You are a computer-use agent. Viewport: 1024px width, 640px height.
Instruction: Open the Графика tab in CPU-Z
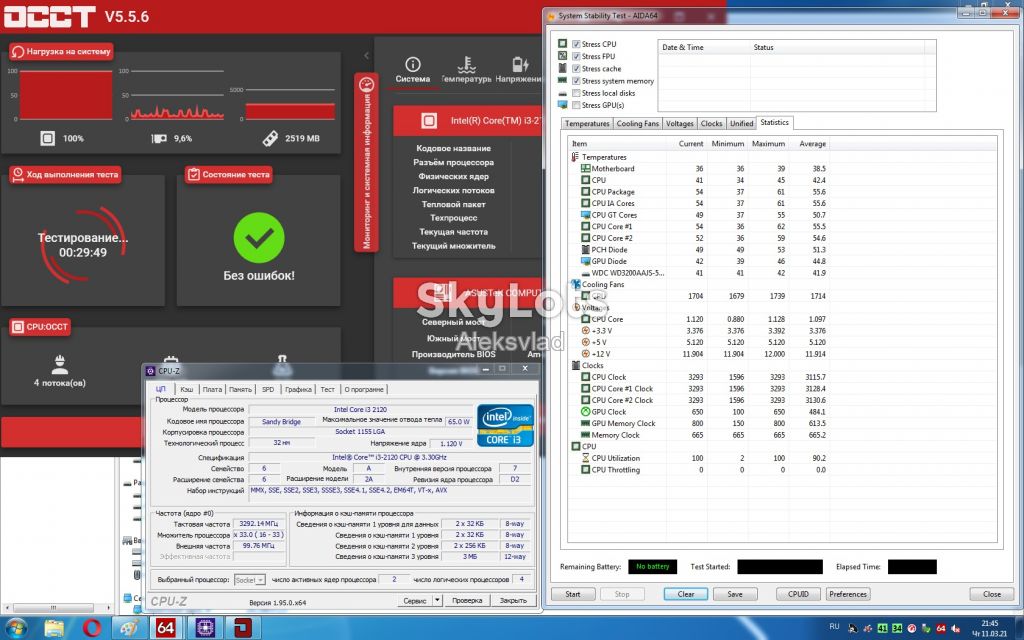click(x=298, y=389)
